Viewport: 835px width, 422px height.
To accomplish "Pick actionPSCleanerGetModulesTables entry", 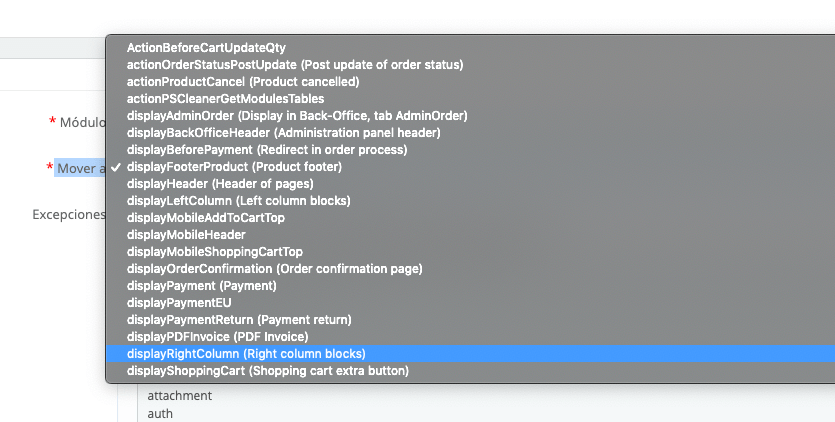I will (x=471, y=99).
